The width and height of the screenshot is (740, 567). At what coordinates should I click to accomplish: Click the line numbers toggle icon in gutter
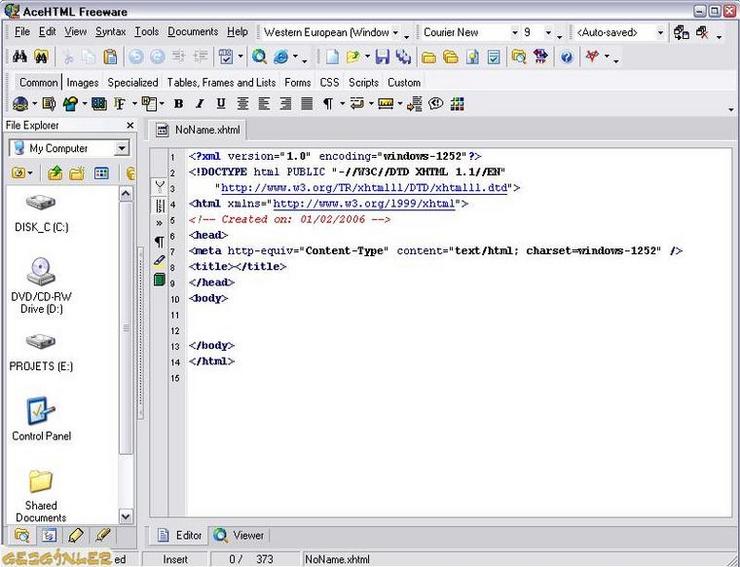point(160,205)
